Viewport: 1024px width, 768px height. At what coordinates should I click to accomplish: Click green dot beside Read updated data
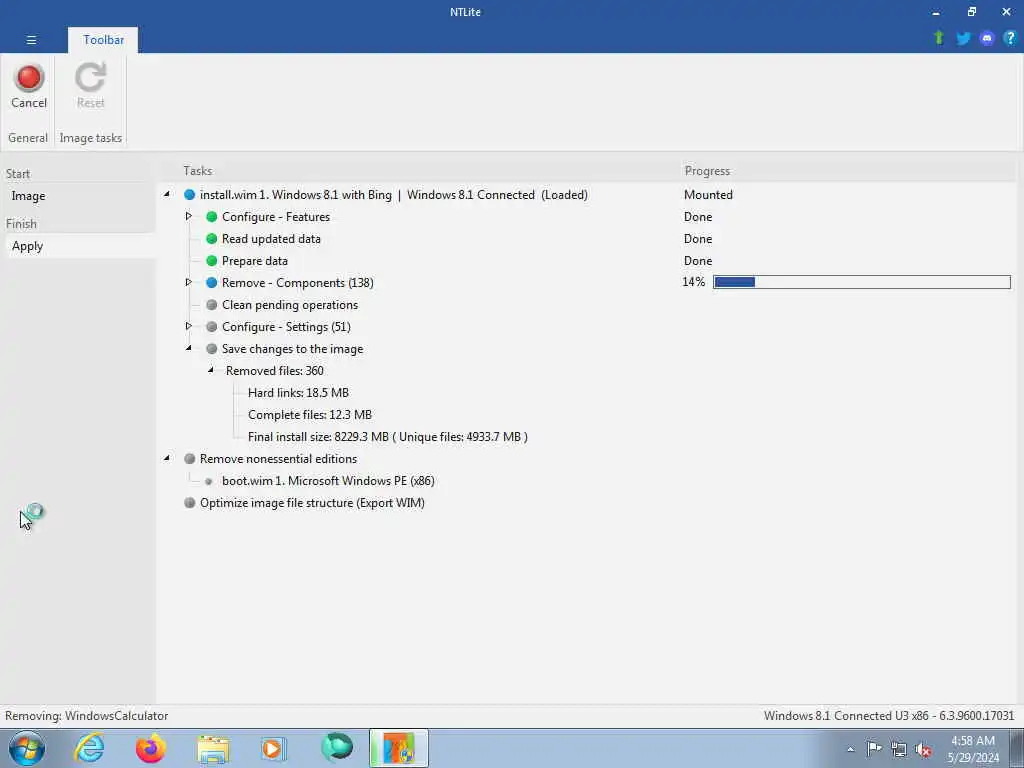click(x=212, y=239)
